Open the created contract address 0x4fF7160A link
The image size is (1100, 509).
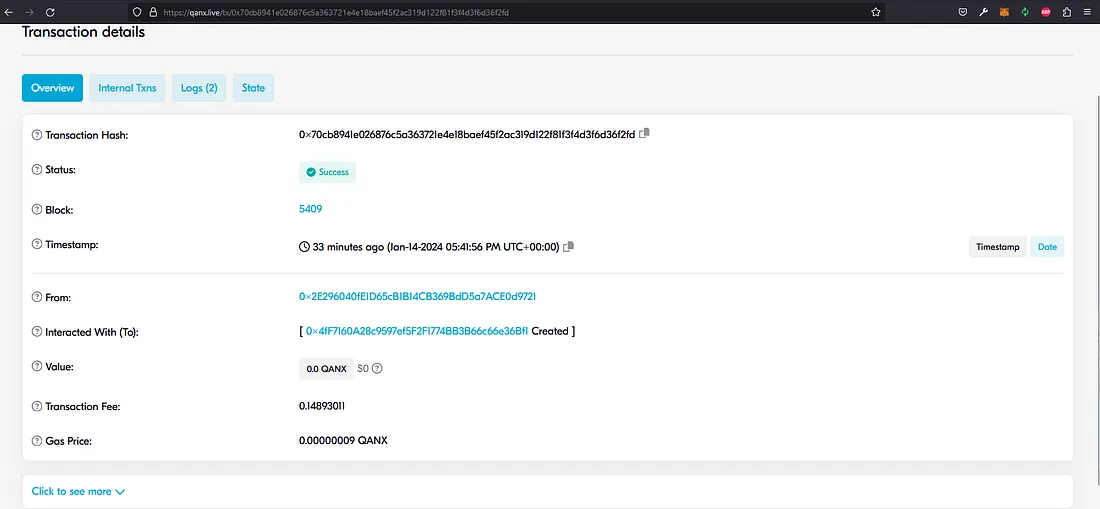[x=416, y=331]
